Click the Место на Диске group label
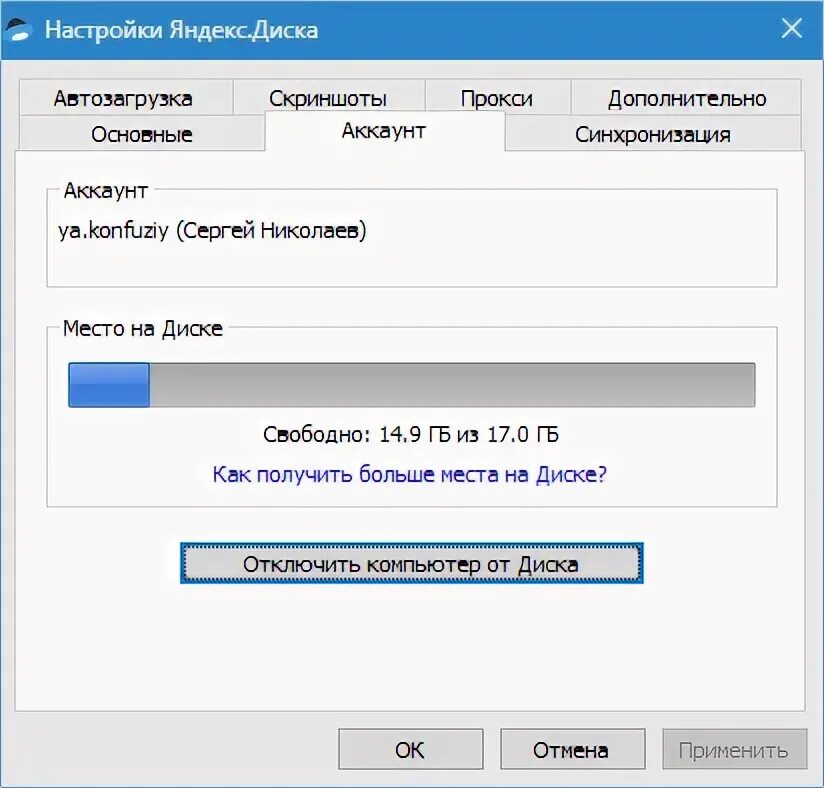The height and width of the screenshot is (788, 824). [142, 329]
